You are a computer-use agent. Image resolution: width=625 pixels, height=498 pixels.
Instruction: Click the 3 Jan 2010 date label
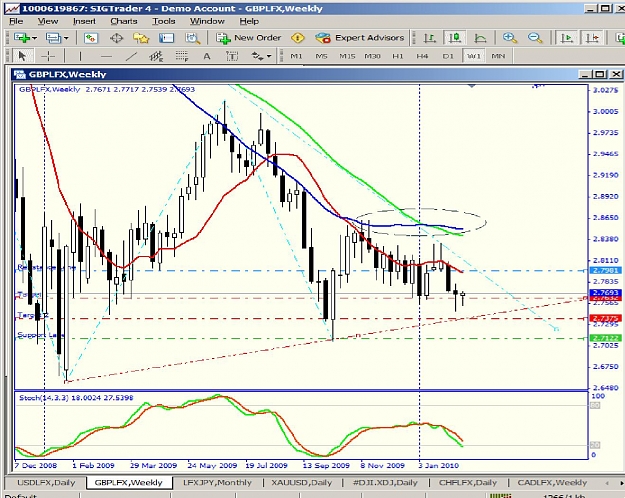pos(438,465)
